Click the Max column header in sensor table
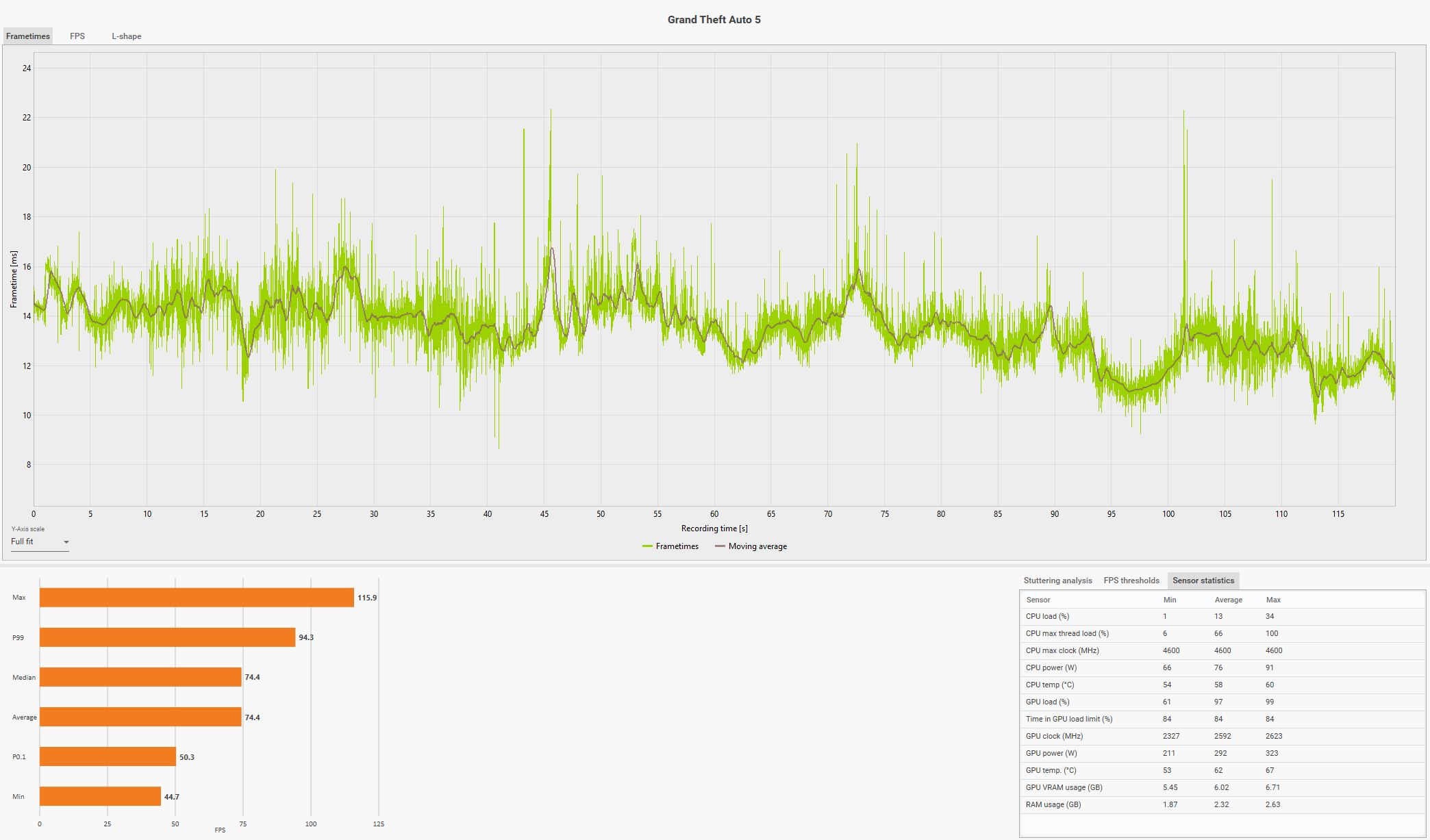Image resolution: width=1430 pixels, height=840 pixels. 1273,600
